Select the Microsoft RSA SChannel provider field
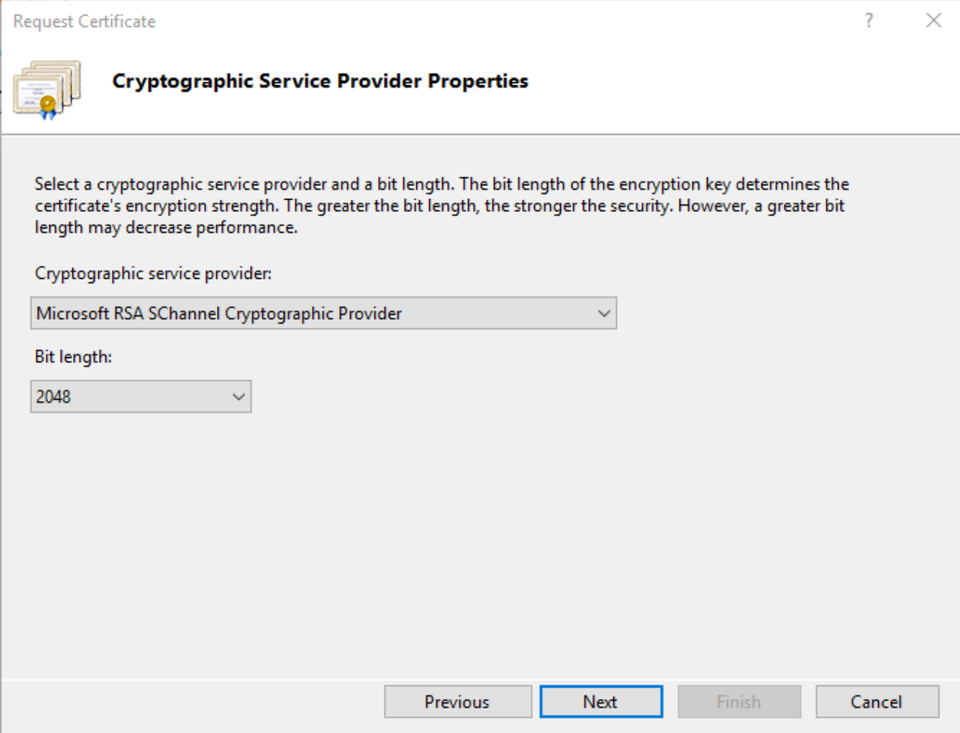This screenshot has width=960, height=733. tap(300, 313)
